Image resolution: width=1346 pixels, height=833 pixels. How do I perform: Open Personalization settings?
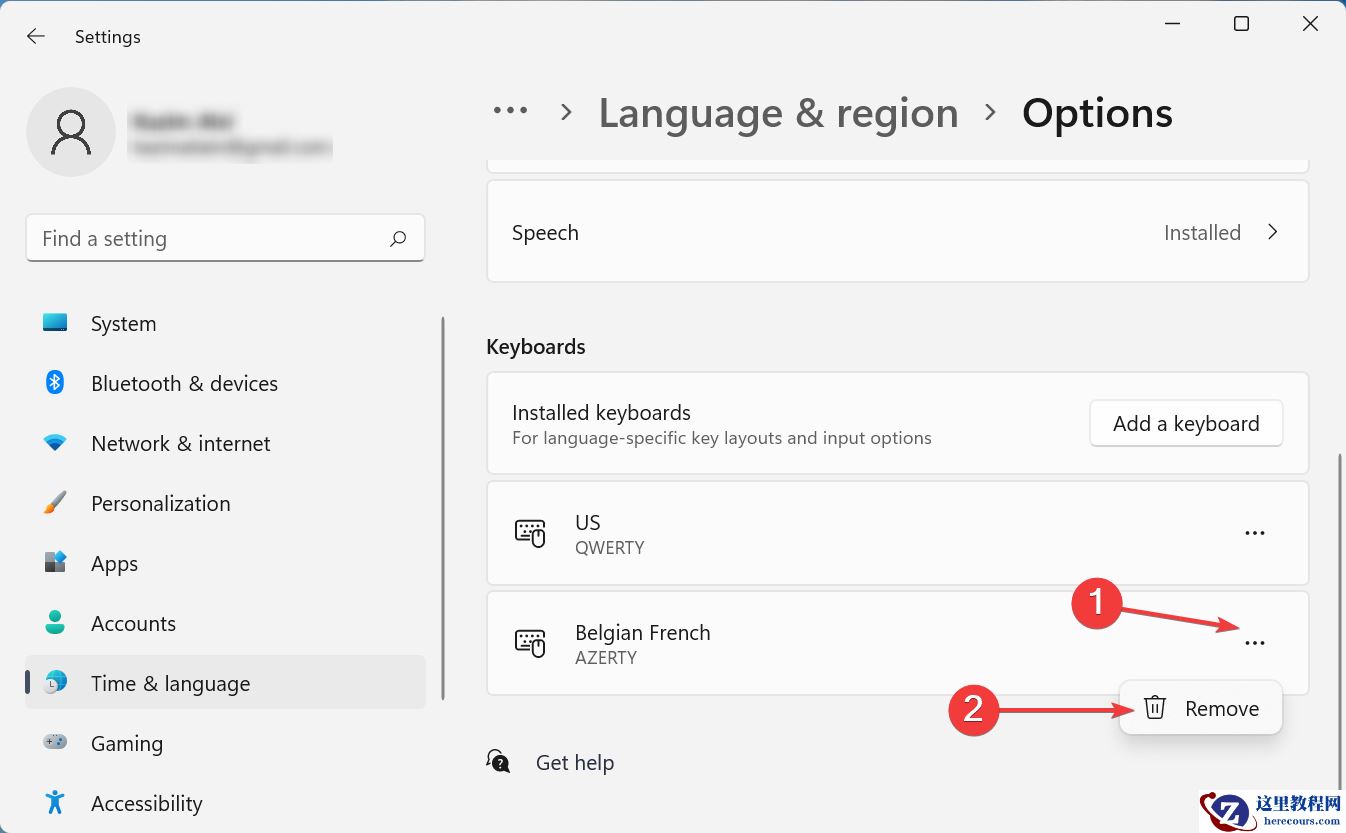click(160, 504)
